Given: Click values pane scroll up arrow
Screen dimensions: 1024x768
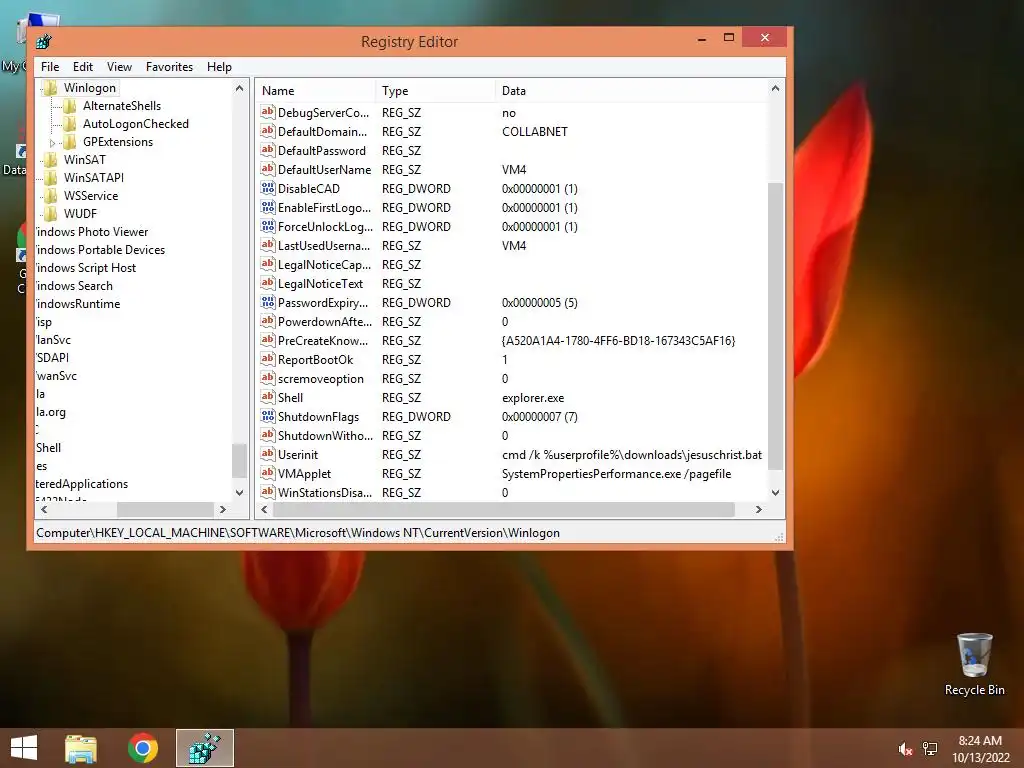Looking at the screenshot, I should point(775,88).
